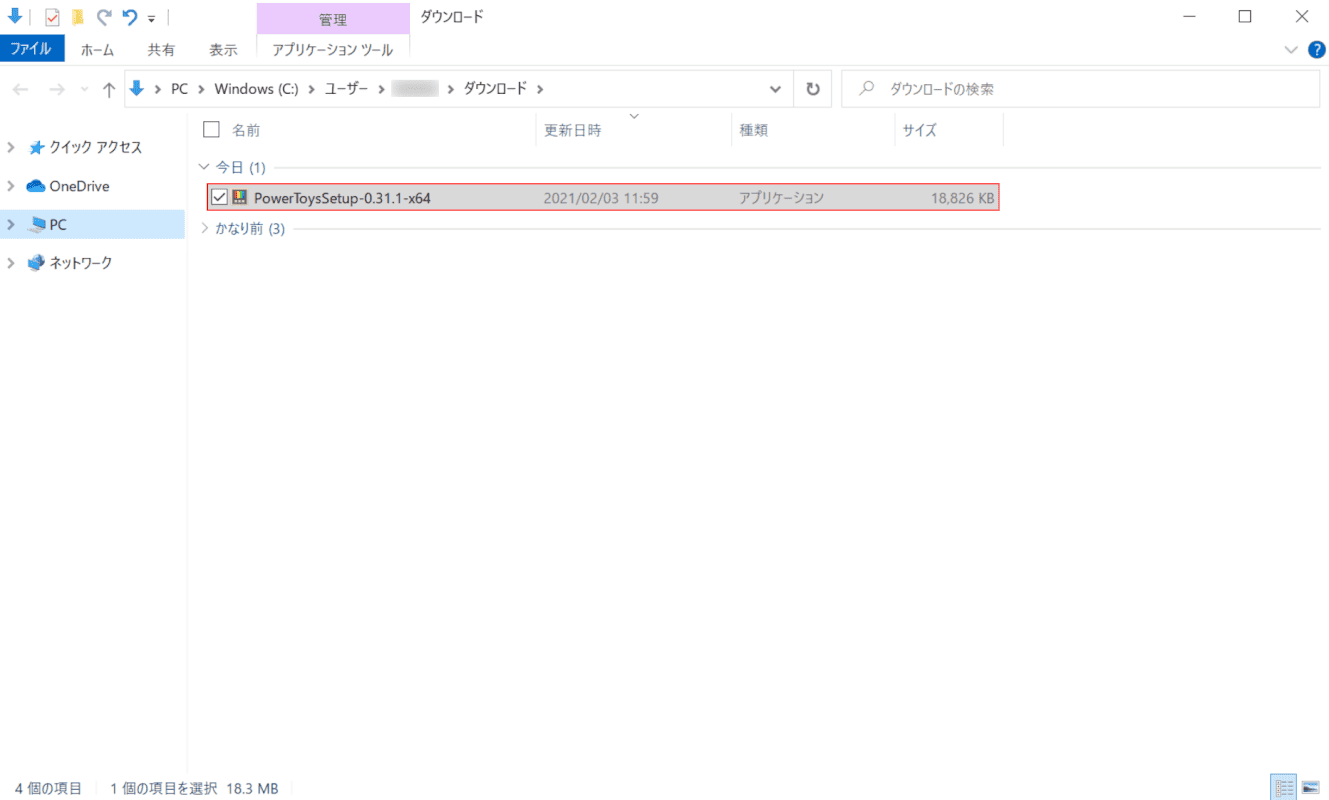Viewport: 1329px width, 800px height.
Task: Expand クイック アクセス in the navigation pane
Action: pyautogui.click(x=11, y=148)
